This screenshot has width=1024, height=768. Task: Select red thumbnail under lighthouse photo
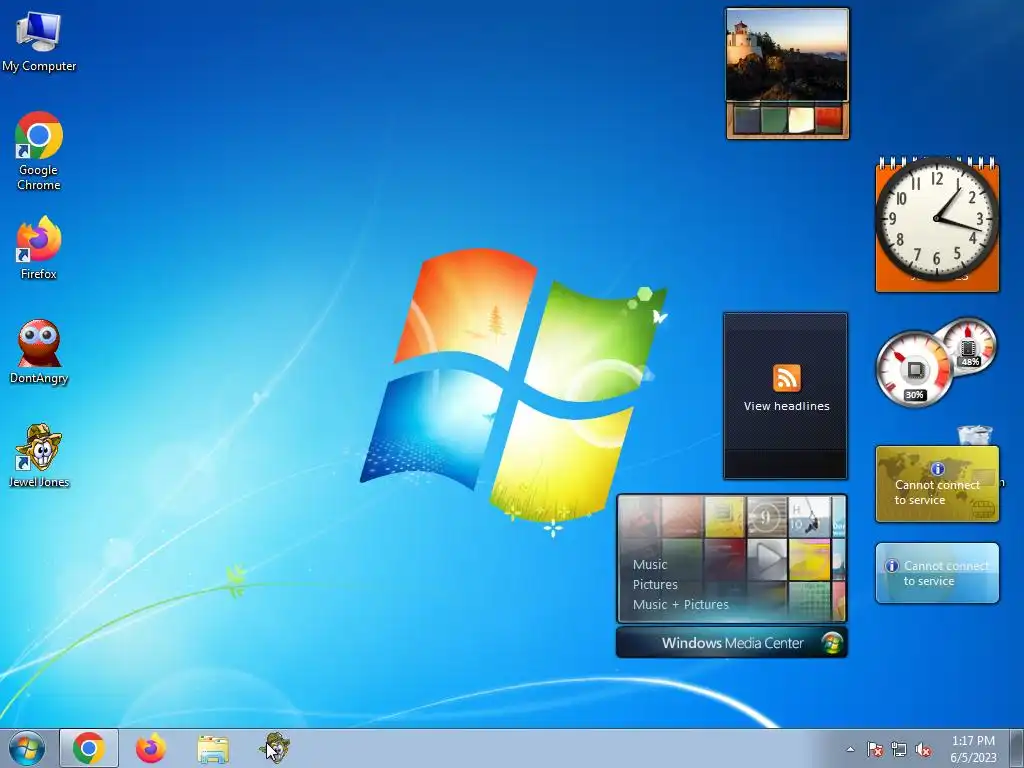828,120
